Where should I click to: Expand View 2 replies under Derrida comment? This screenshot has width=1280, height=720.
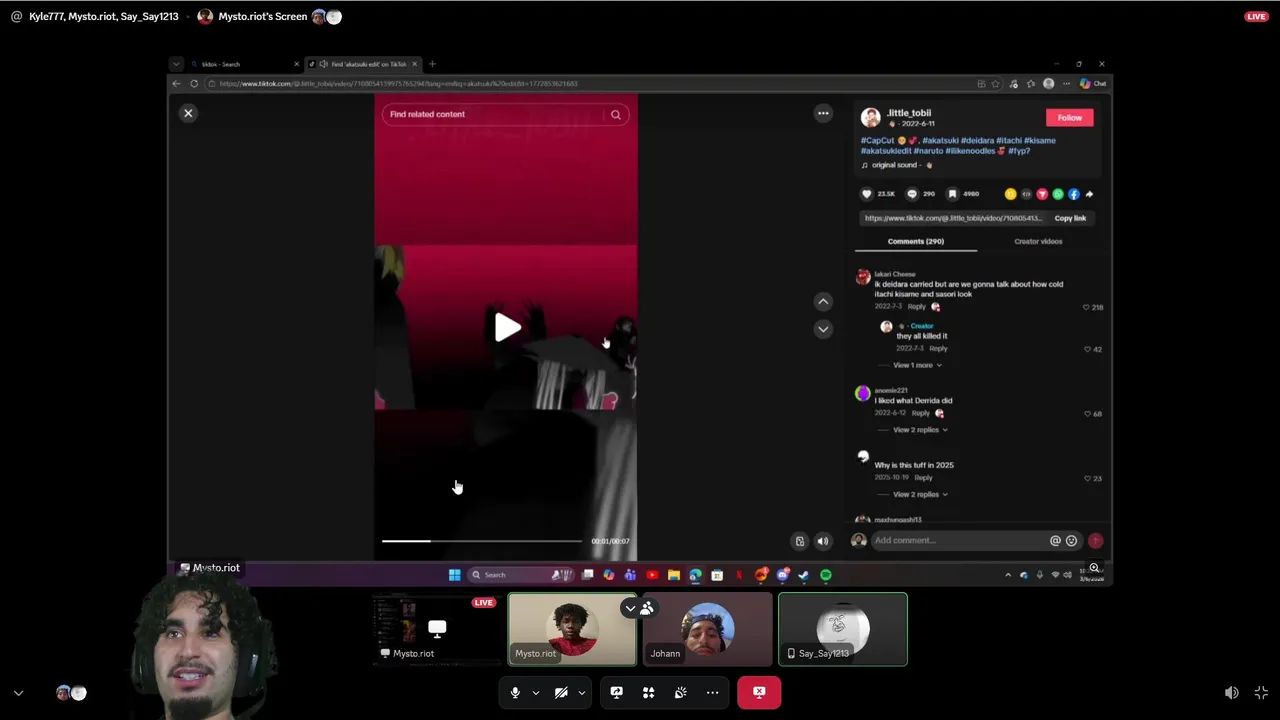click(920, 430)
